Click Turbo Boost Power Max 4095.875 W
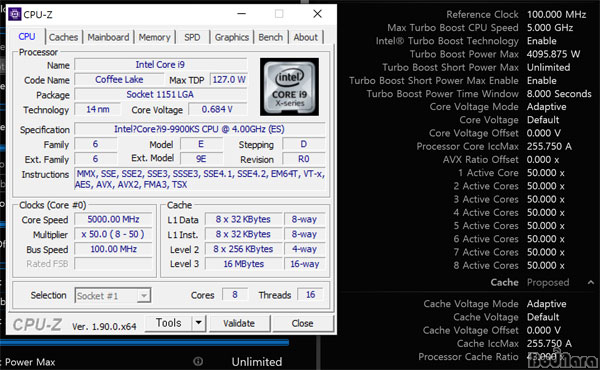This screenshot has height=370, width=600. click(553, 54)
